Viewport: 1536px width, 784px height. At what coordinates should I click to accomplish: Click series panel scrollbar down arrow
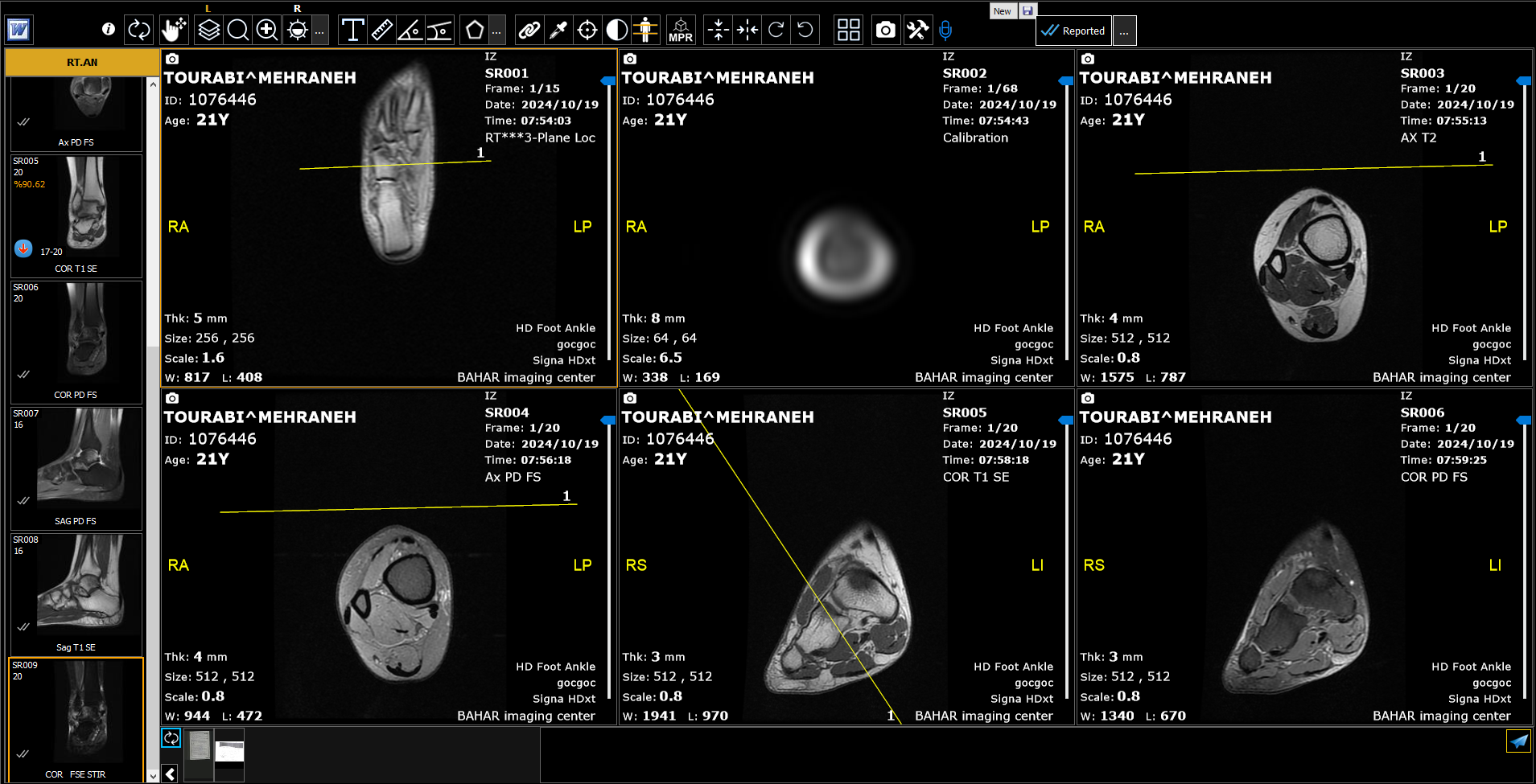pos(153,776)
